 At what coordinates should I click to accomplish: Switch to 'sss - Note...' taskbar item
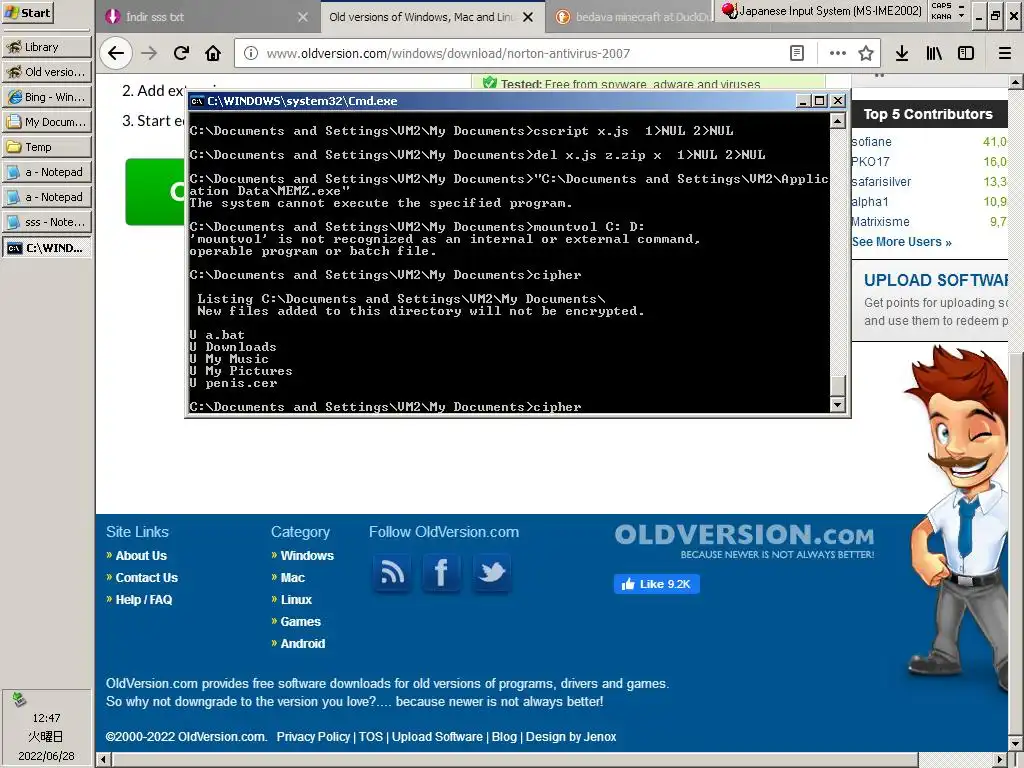(46, 222)
